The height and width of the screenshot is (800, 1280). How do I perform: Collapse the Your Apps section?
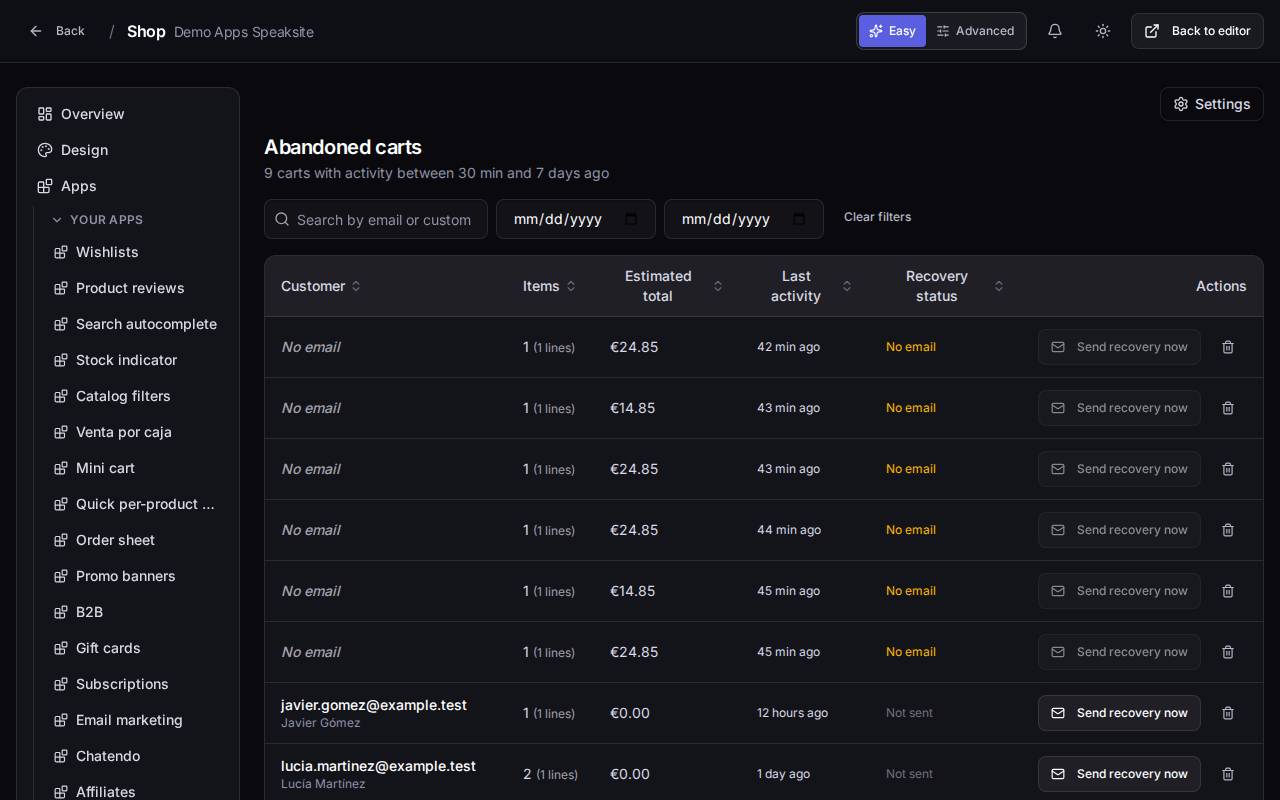pos(97,220)
